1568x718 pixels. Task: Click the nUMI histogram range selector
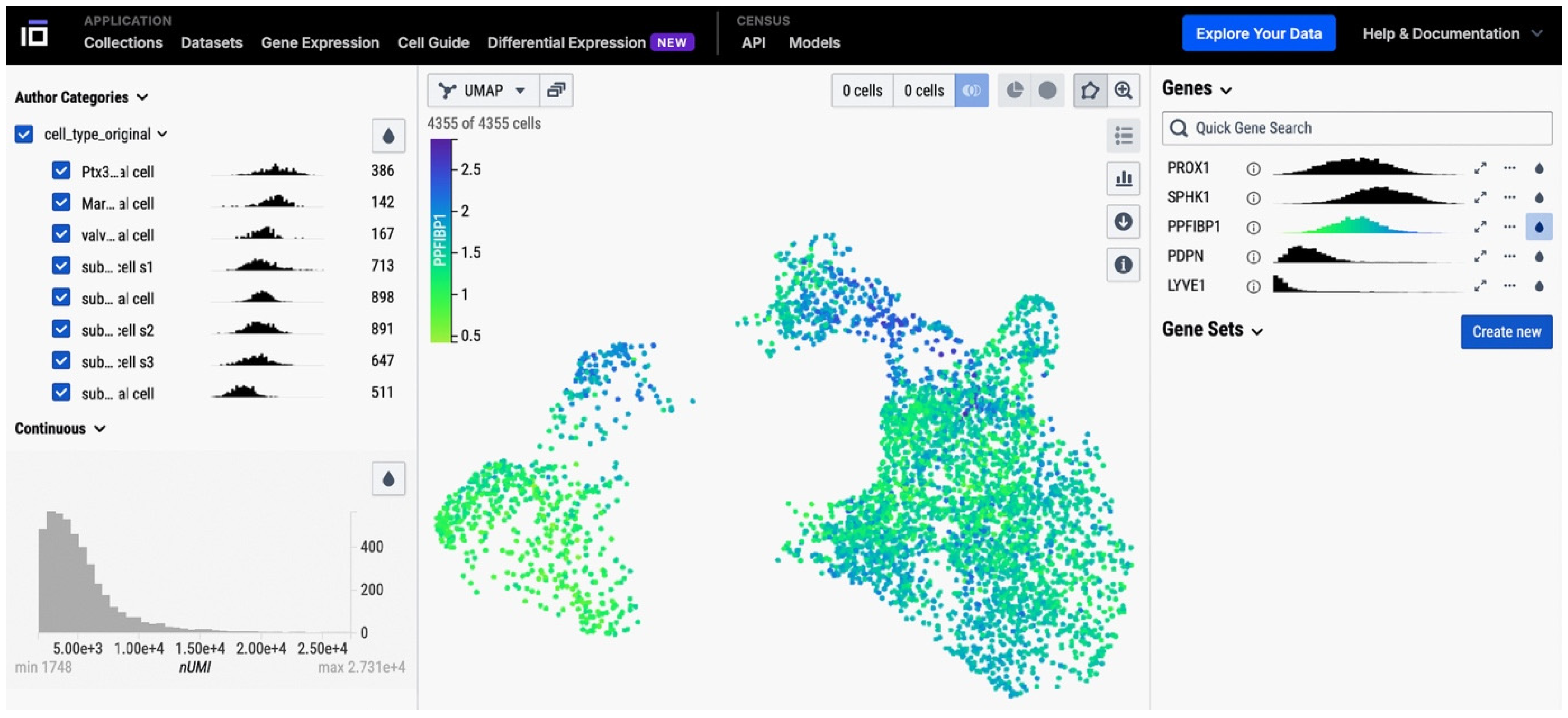tap(195, 572)
